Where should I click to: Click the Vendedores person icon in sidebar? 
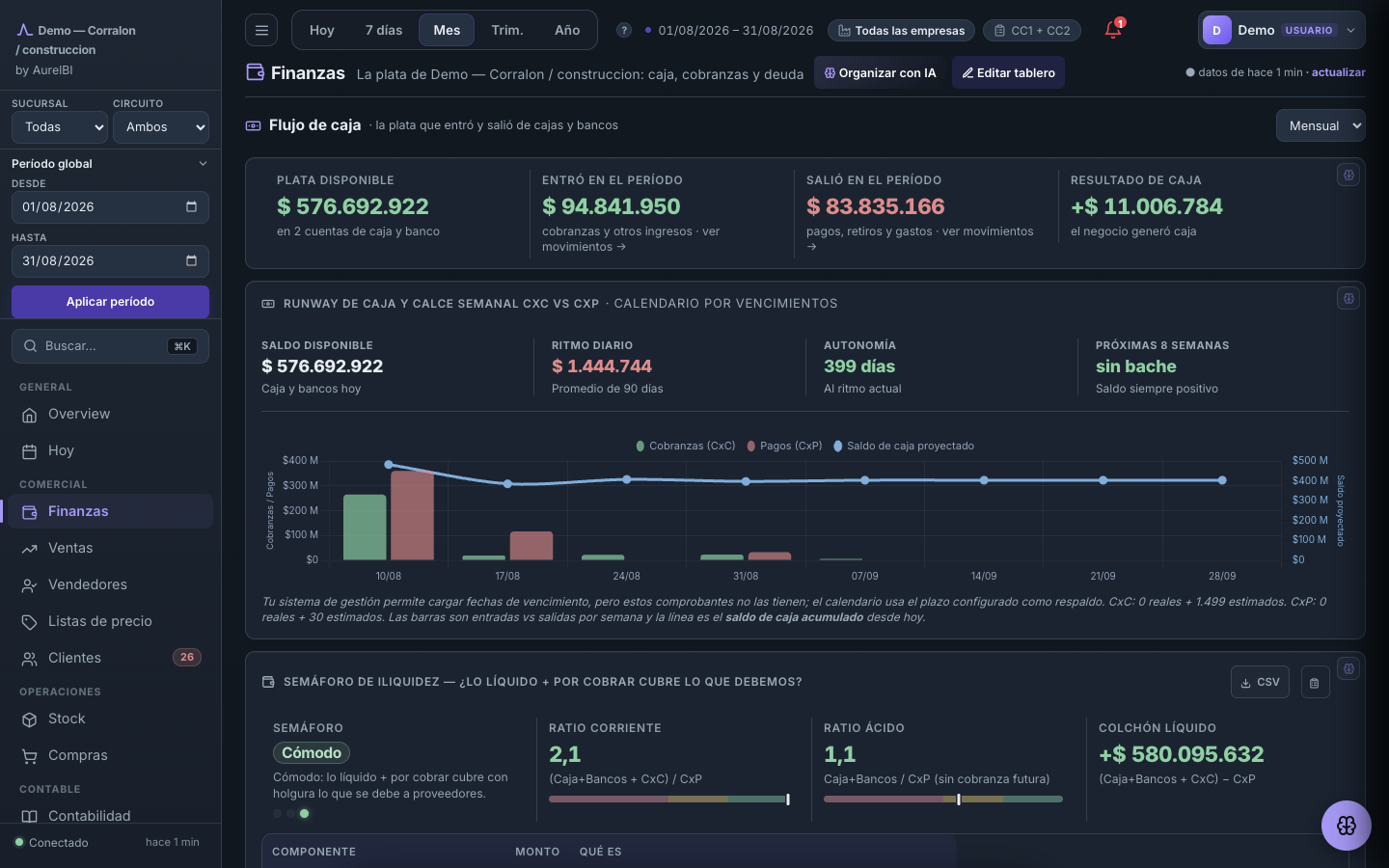click(x=30, y=585)
